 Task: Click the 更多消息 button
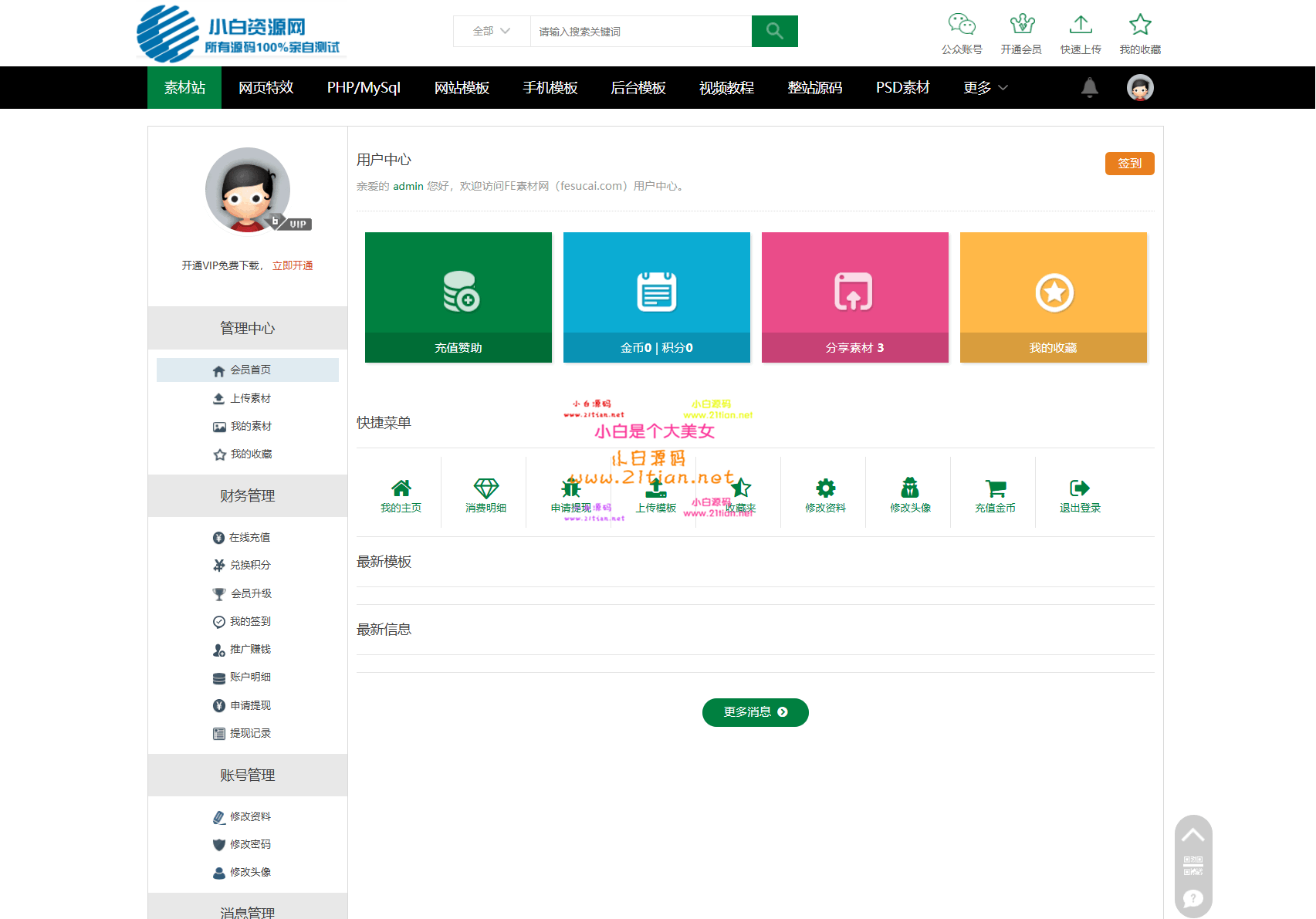pyautogui.click(x=756, y=712)
